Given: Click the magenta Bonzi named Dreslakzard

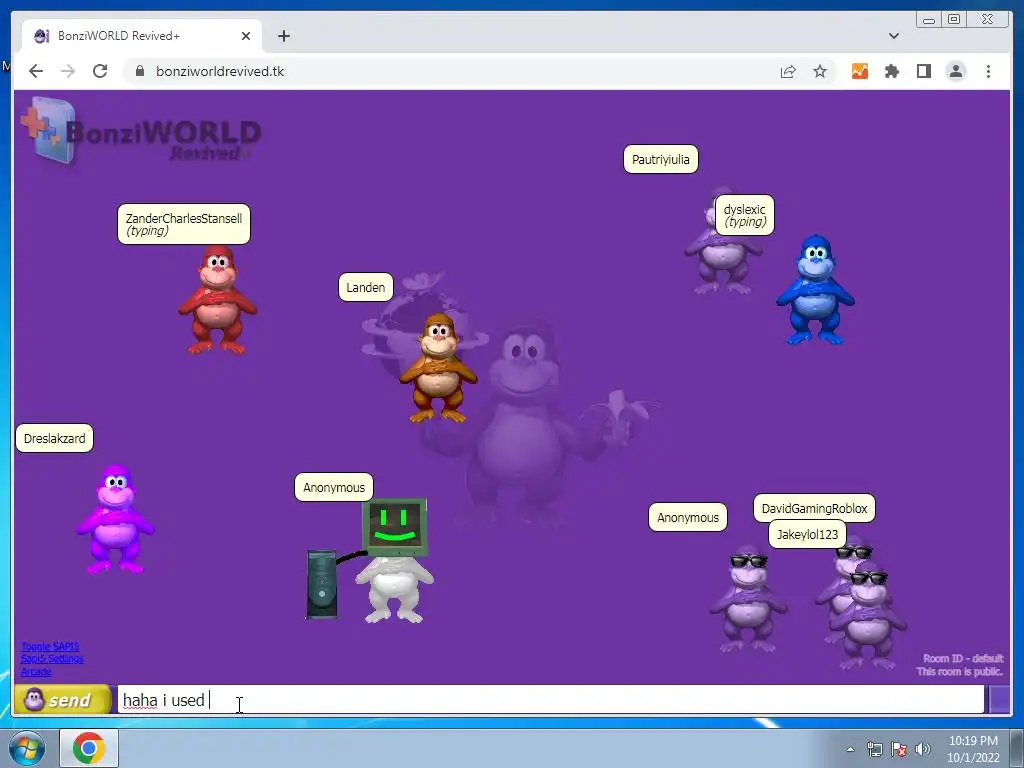Looking at the screenshot, I should (x=116, y=519).
